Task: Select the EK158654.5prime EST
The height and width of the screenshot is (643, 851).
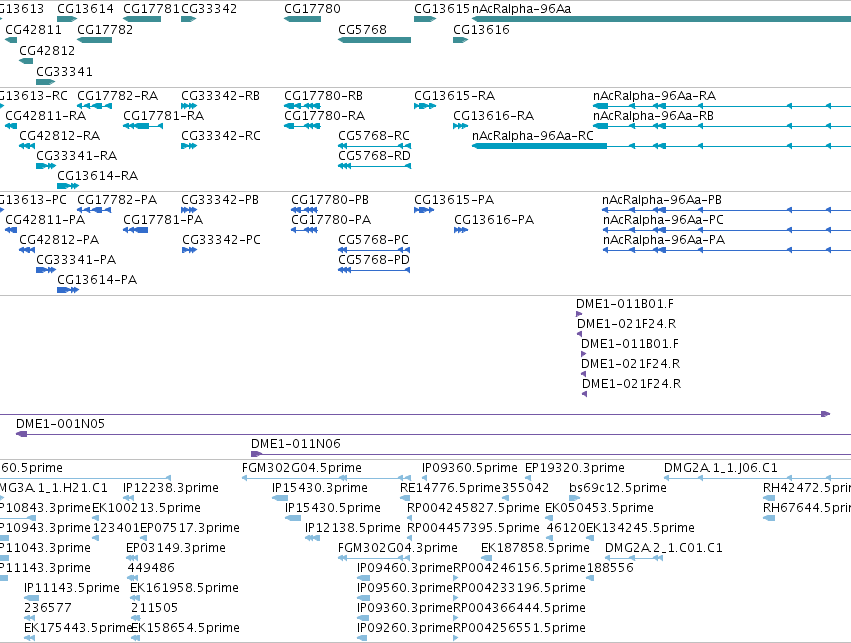Action: [x=186, y=628]
